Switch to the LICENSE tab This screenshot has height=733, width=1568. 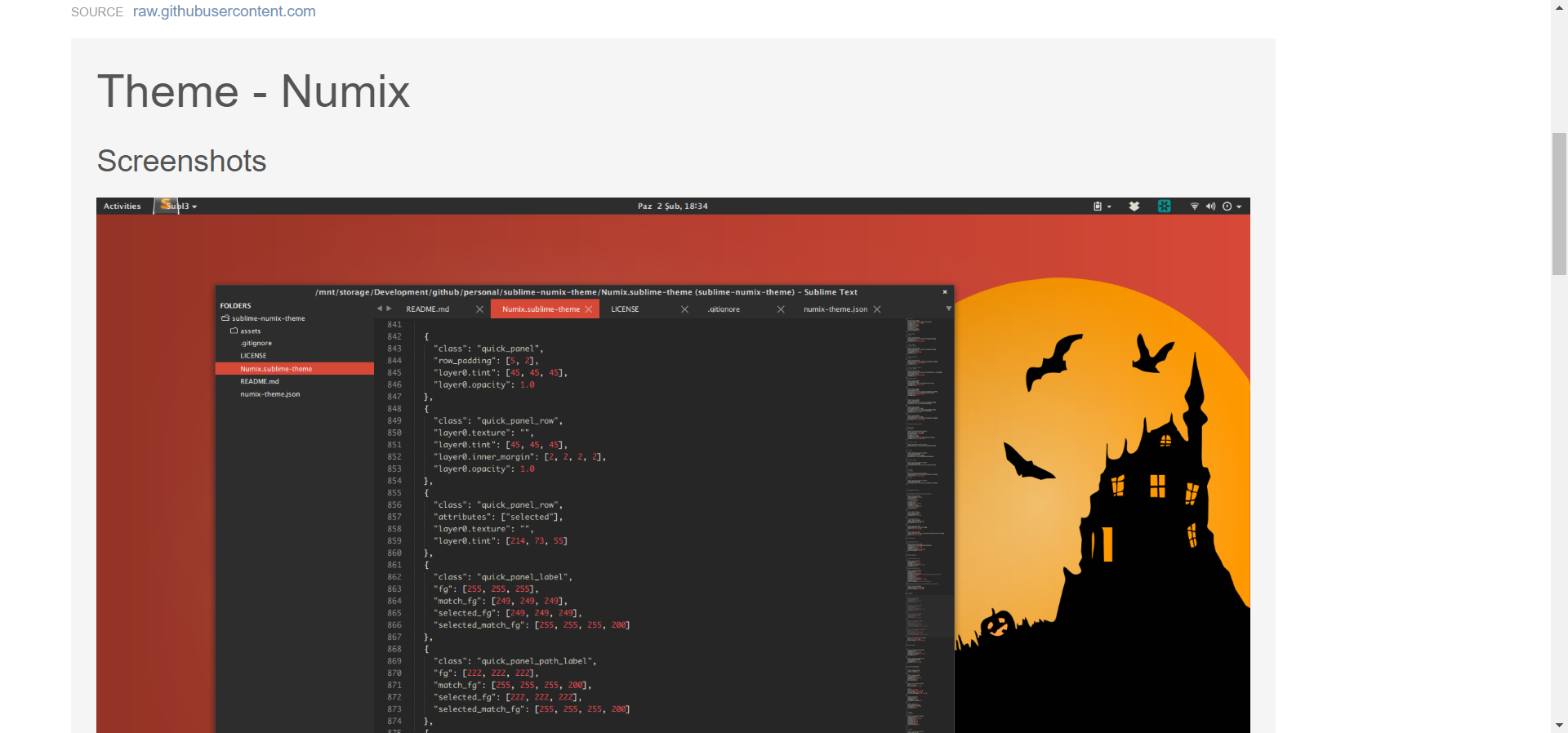click(625, 309)
